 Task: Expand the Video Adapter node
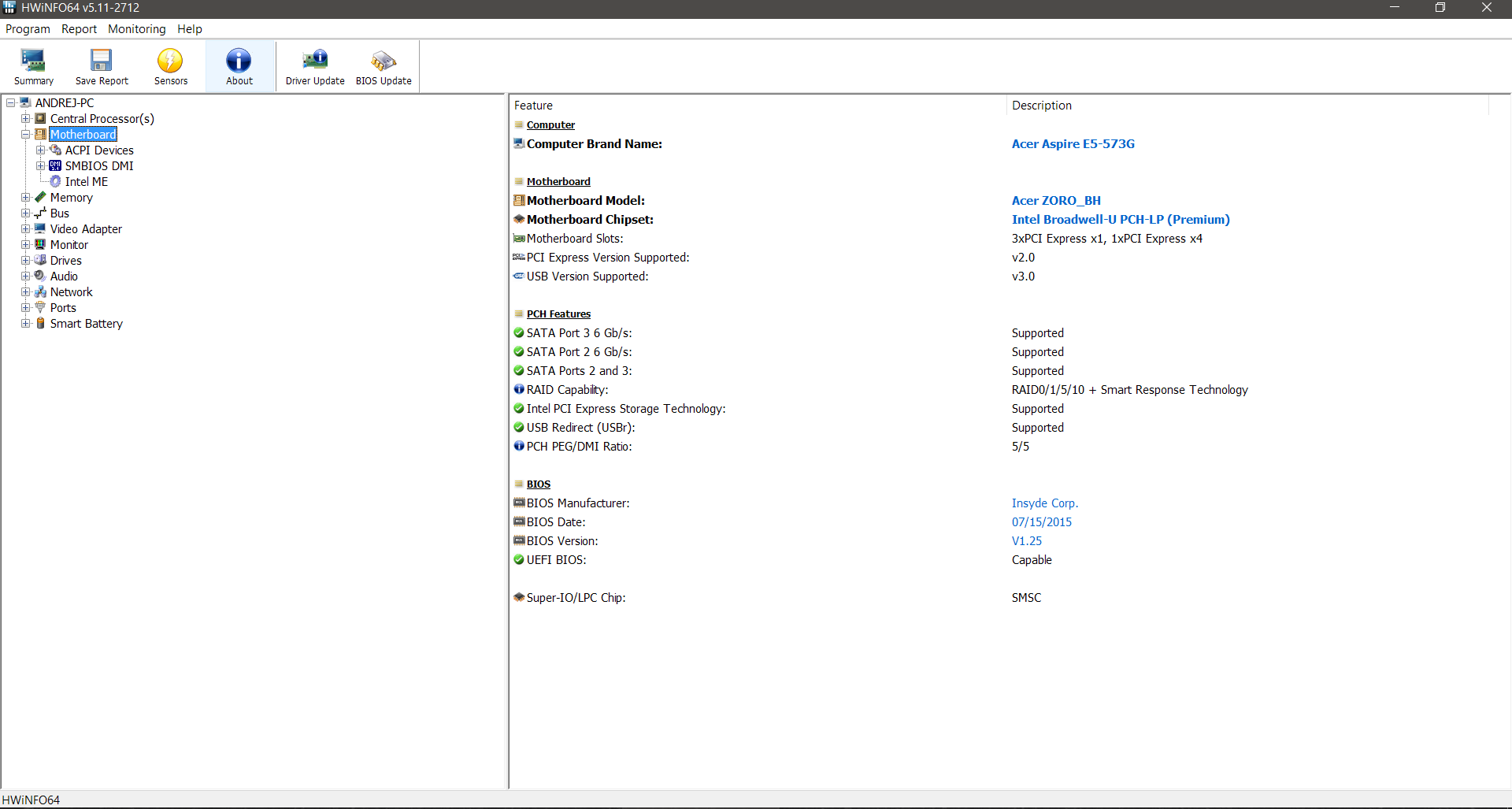tap(25, 228)
